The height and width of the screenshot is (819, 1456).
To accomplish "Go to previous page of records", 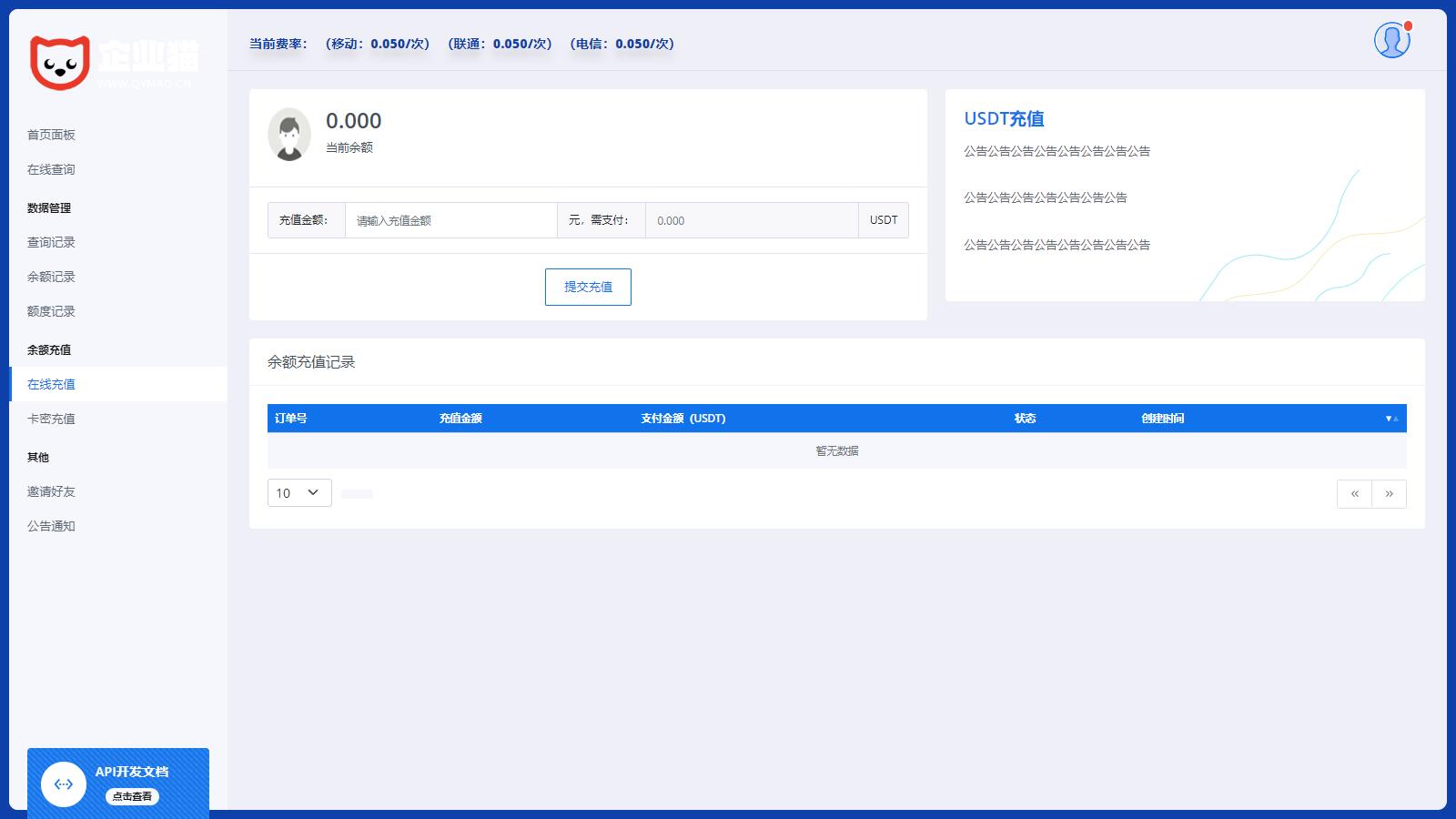I will tap(1354, 493).
